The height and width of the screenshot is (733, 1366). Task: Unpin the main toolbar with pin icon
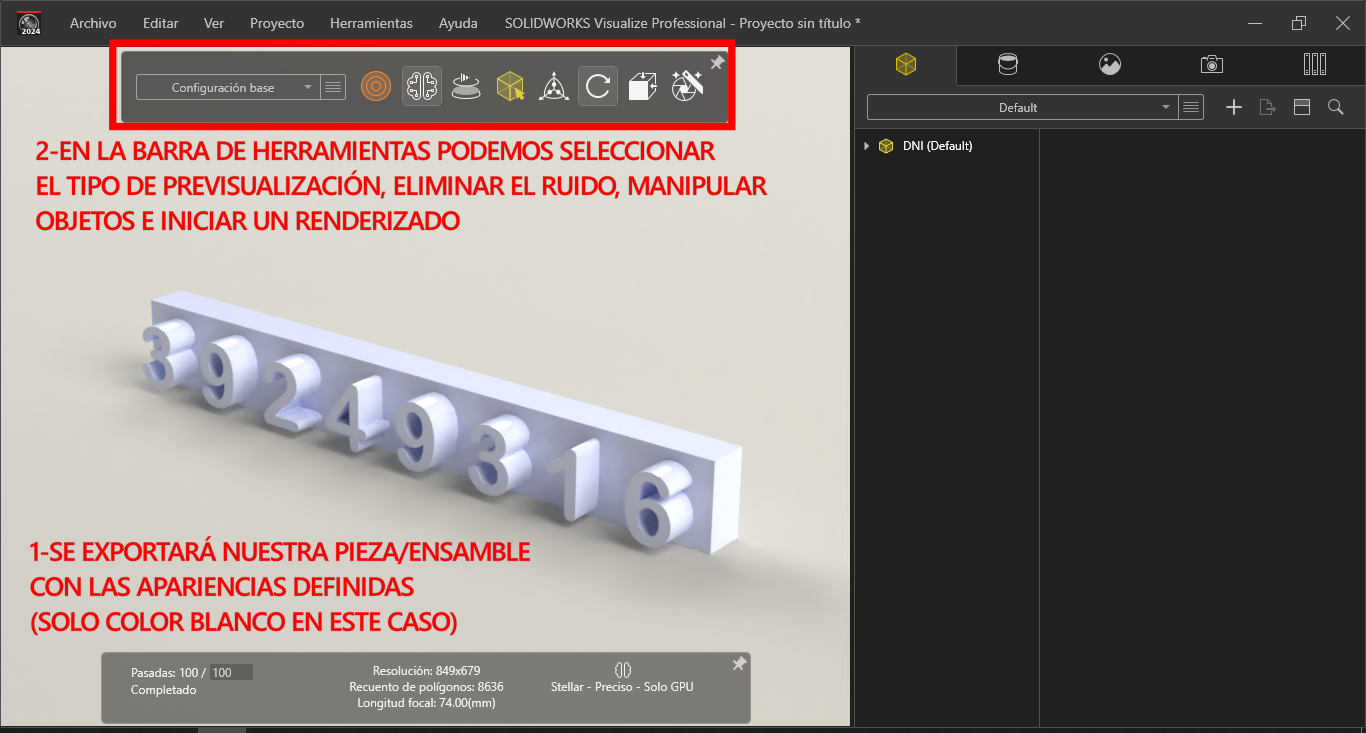(717, 63)
